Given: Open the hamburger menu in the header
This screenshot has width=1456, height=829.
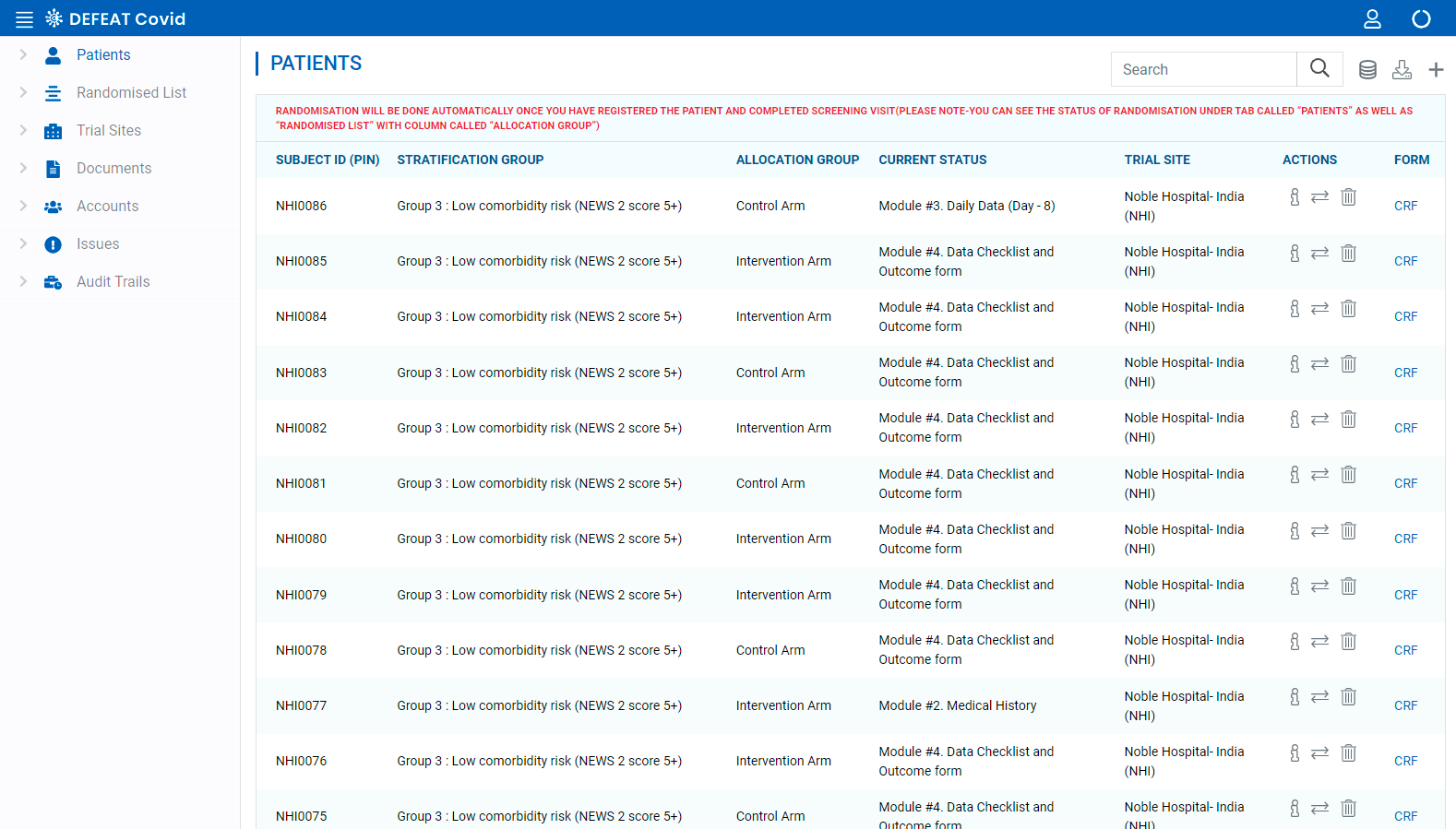Looking at the screenshot, I should pyautogui.click(x=24, y=19).
